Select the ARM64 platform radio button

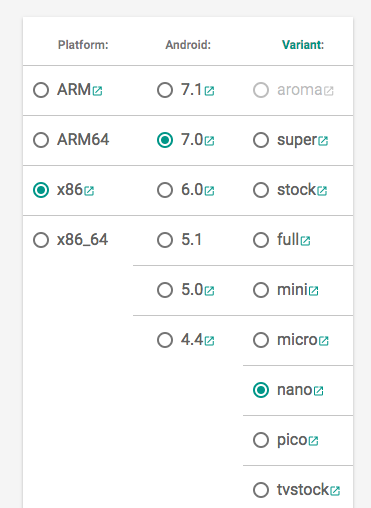(x=41, y=140)
